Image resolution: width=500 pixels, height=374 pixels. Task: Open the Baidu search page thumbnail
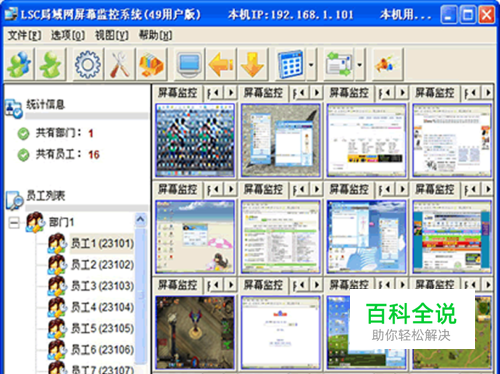pos(281,333)
